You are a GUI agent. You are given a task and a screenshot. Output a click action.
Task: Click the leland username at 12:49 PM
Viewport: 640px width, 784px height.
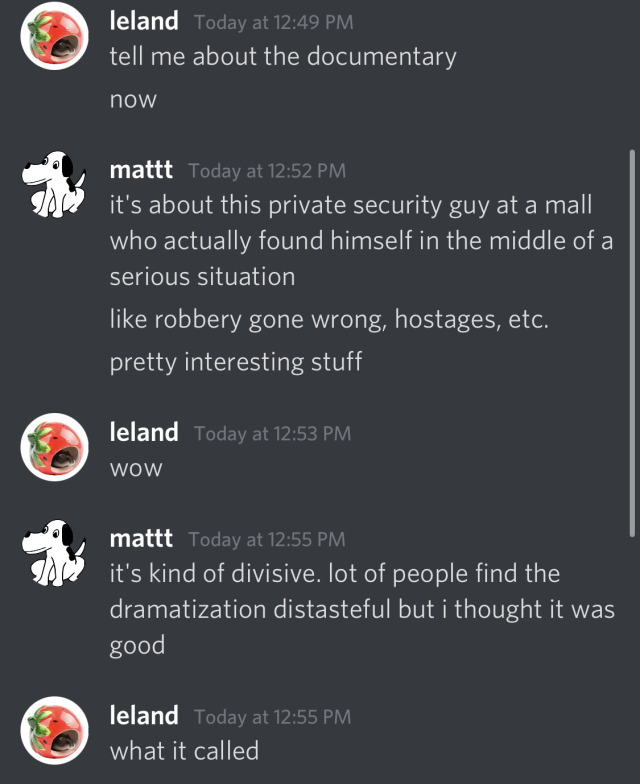pyautogui.click(x=144, y=22)
